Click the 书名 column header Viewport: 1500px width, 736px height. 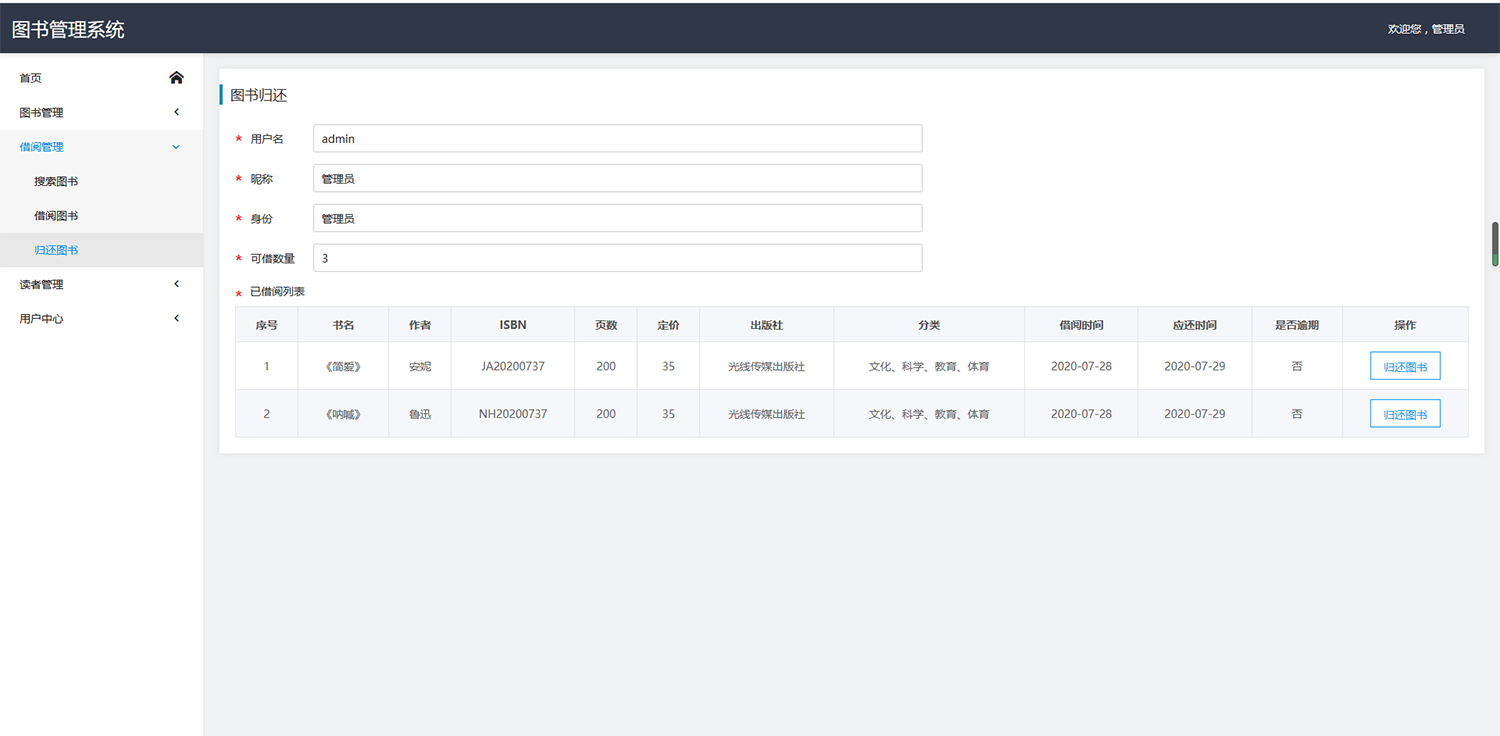343,325
